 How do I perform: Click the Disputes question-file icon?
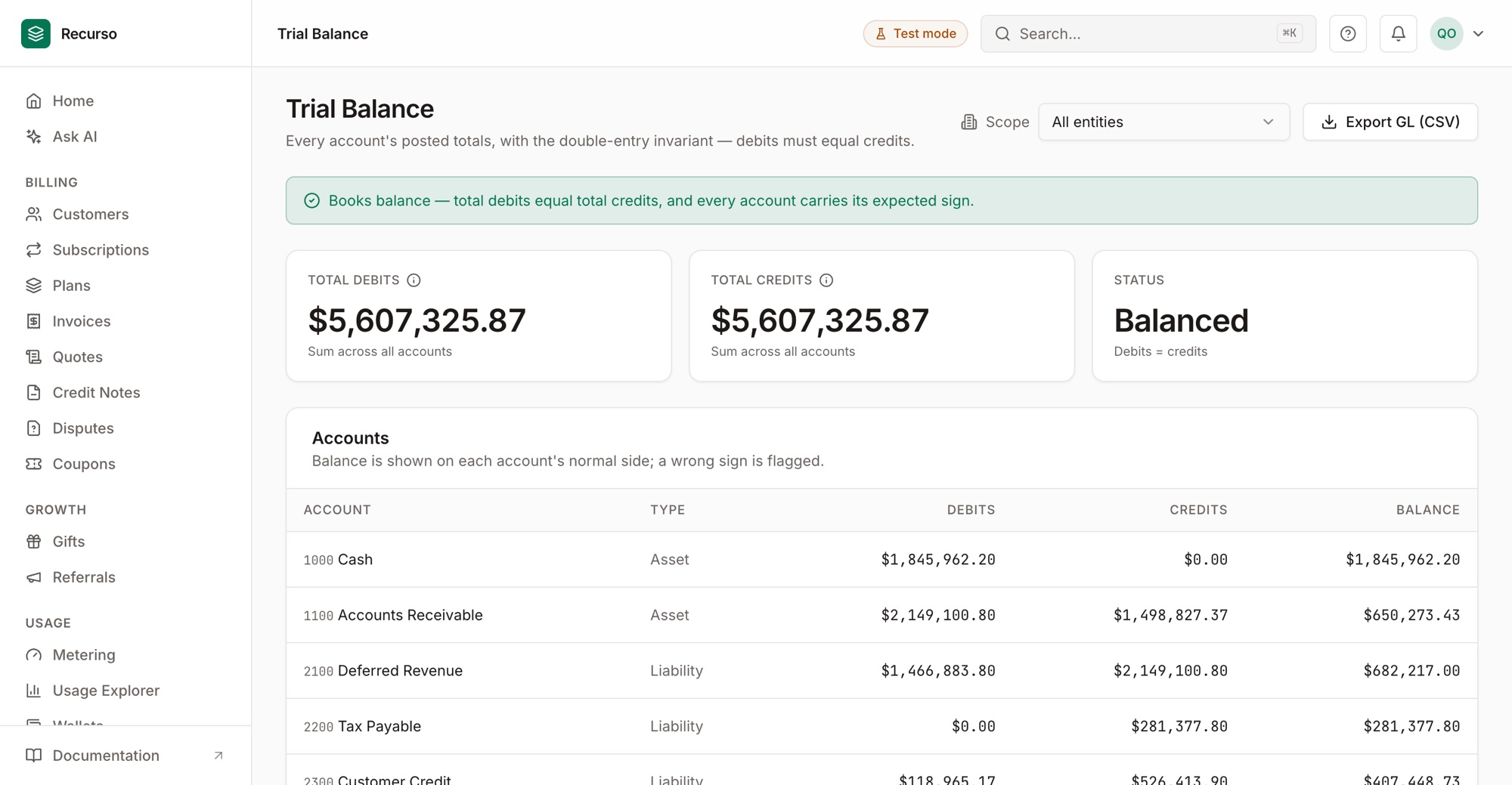coord(33,428)
